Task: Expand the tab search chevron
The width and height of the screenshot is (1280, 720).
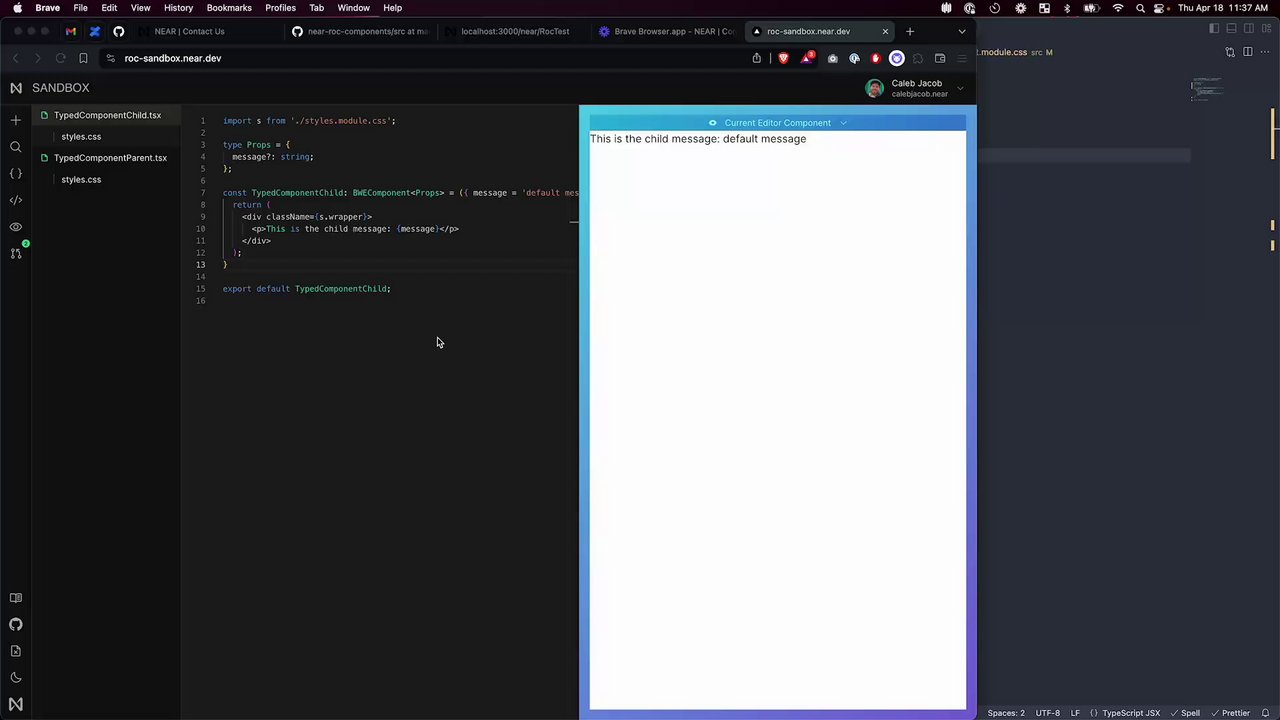Action: [962, 31]
